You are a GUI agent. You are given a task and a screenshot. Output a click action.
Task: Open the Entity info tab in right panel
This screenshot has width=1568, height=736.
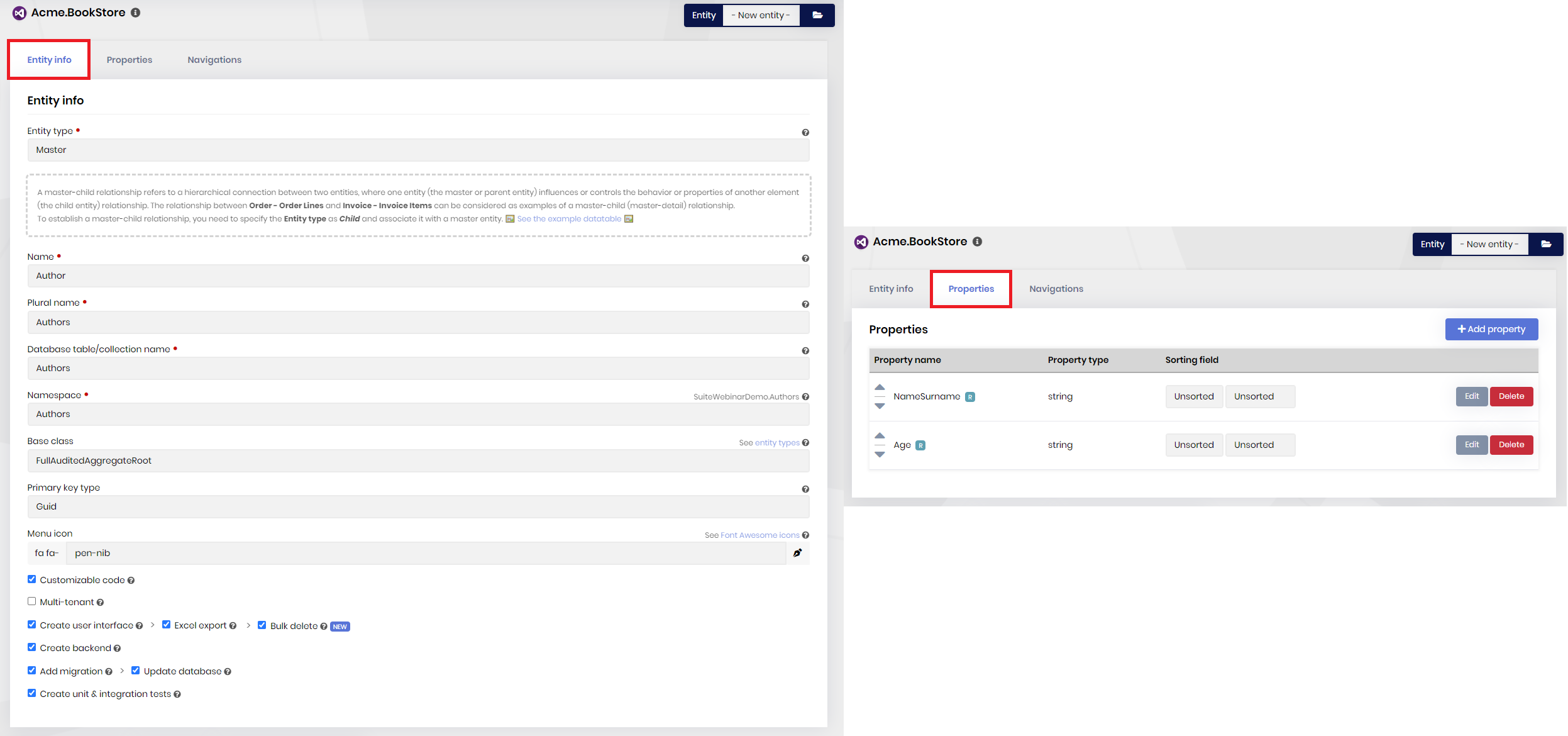[x=891, y=289]
